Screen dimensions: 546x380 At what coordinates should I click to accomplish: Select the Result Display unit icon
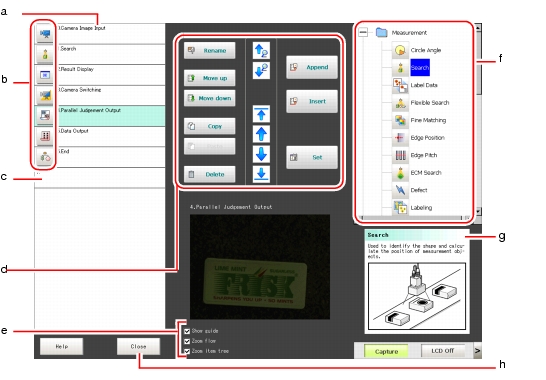pyautogui.click(x=45, y=75)
